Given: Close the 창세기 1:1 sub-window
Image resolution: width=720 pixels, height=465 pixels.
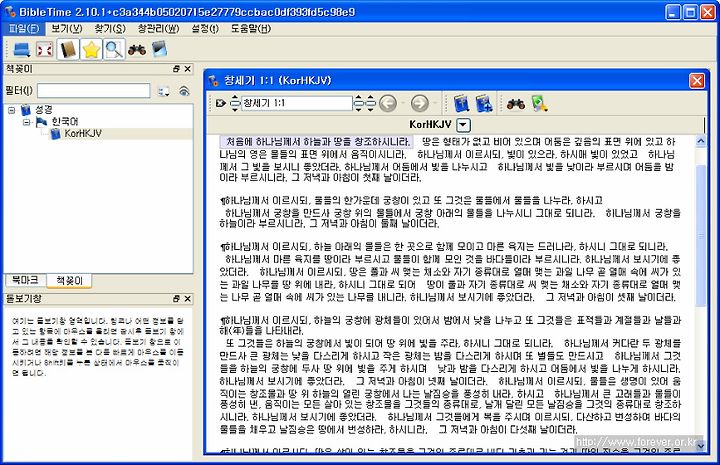Looking at the screenshot, I should click(x=697, y=81).
